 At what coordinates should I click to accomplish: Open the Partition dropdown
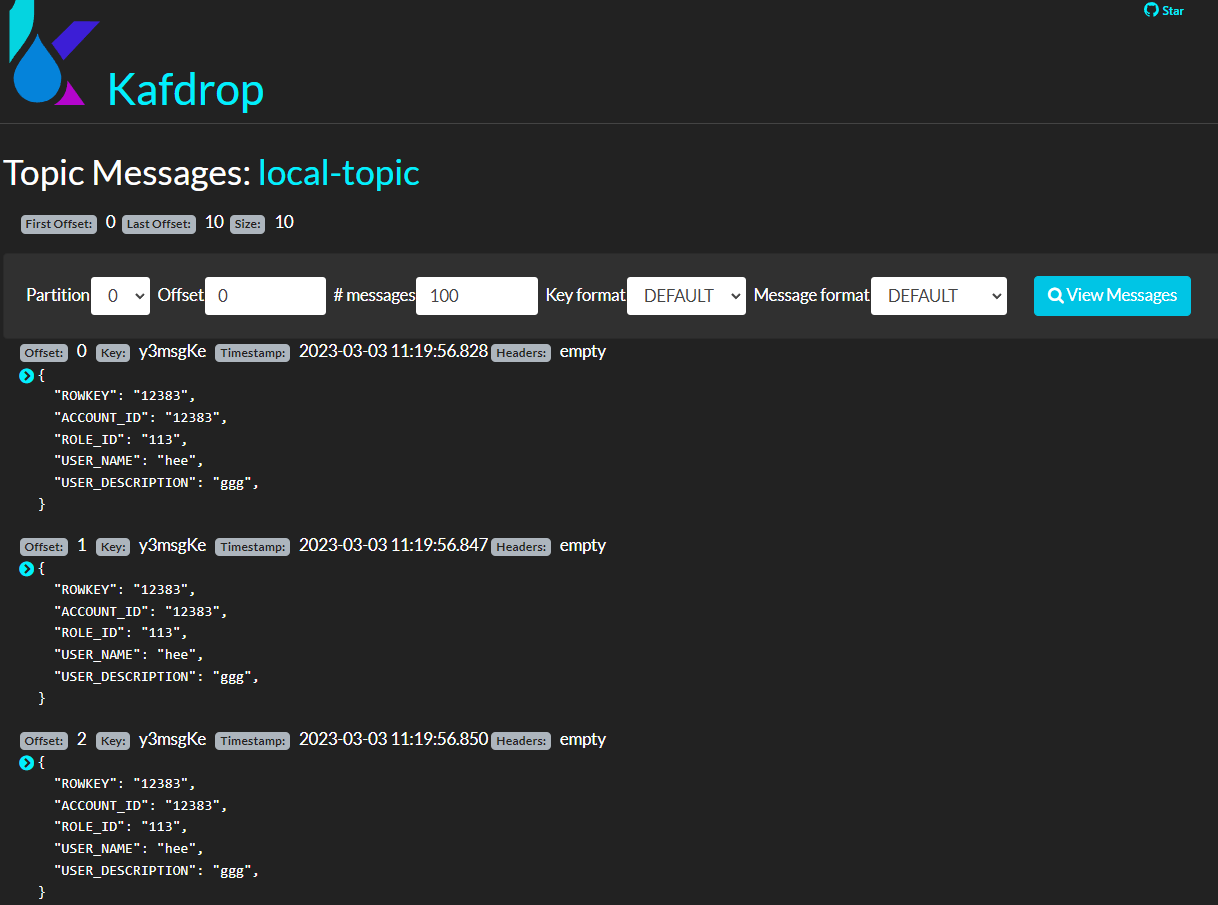pyautogui.click(x=120, y=296)
